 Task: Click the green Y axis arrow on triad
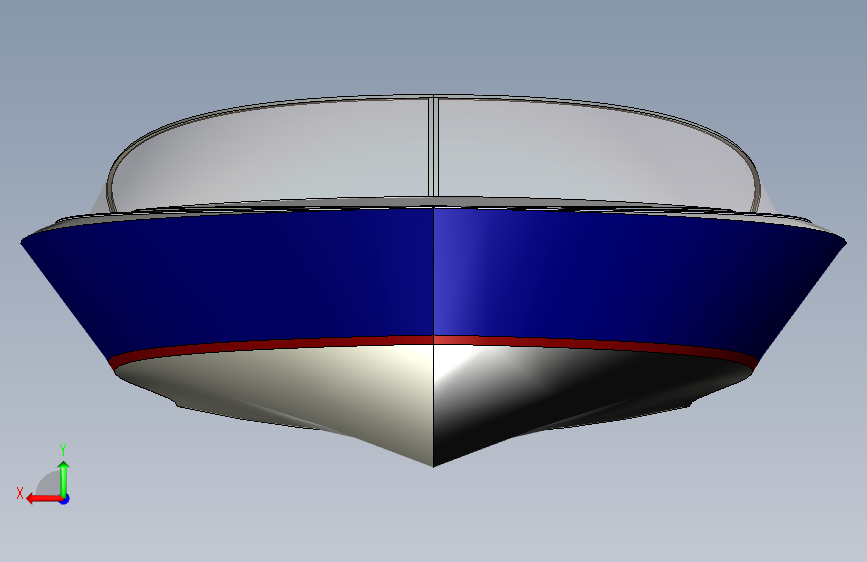tap(64, 479)
